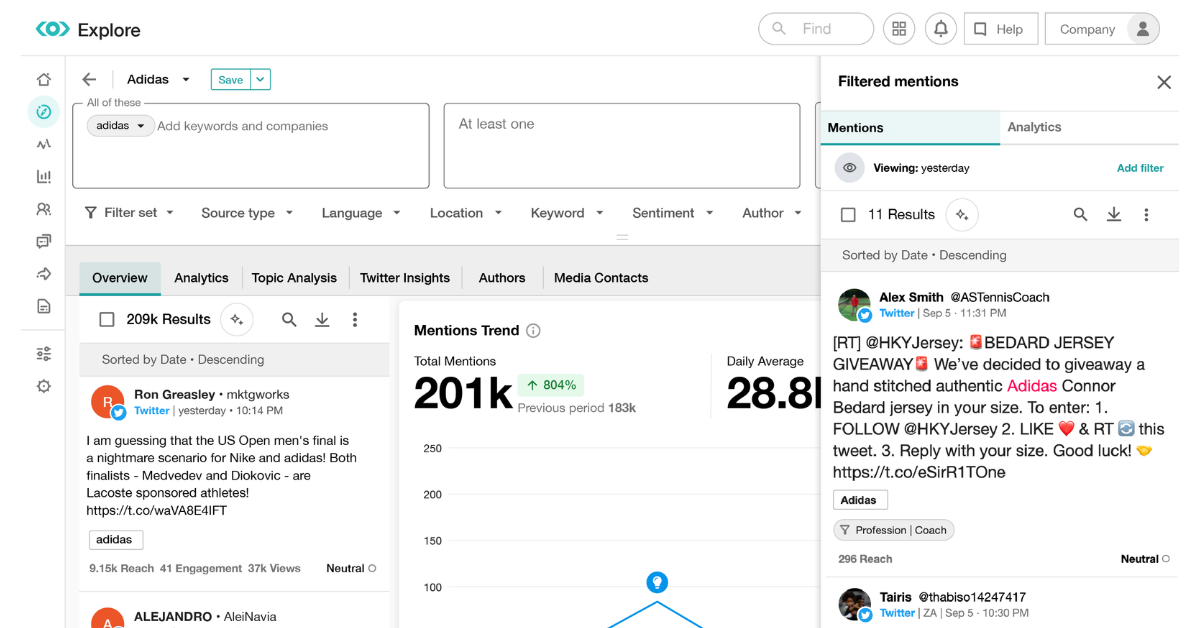Expand the adidas keyword chip dropdown
Image resolution: width=1200 pixels, height=628 pixels.
click(141, 126)
